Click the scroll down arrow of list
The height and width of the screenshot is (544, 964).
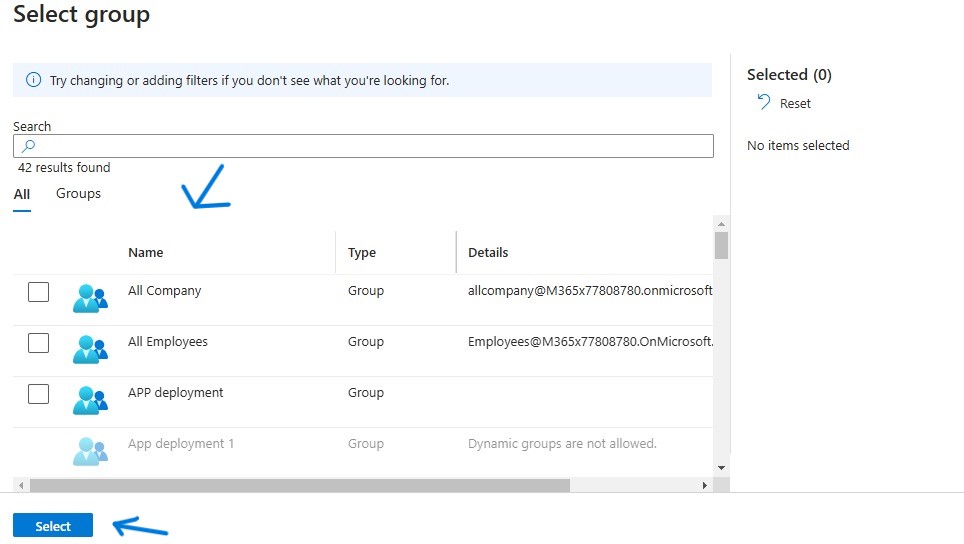tap(721, 468)
